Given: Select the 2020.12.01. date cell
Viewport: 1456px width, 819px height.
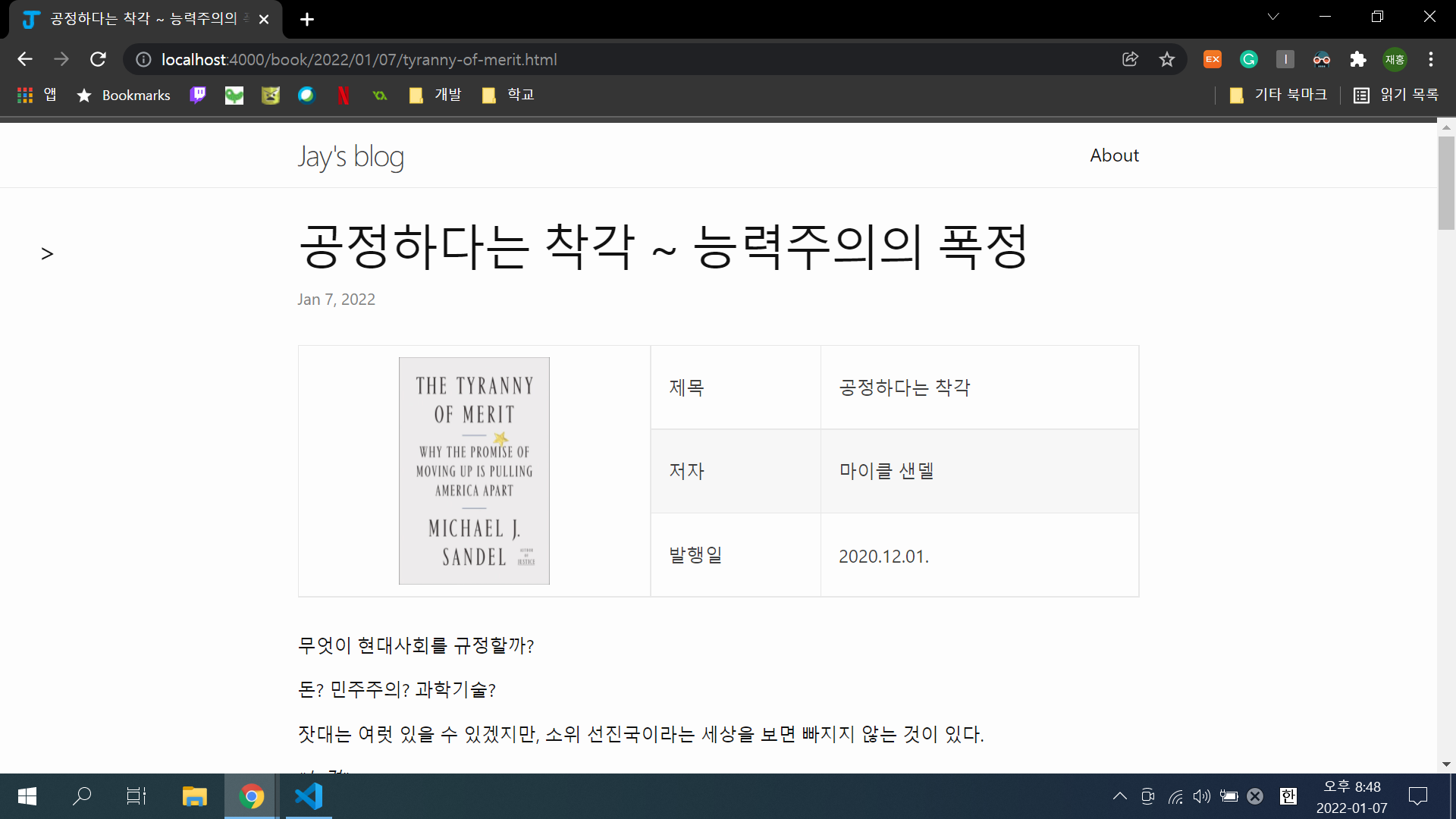Looking at the screenshot, I should [x=980, y=555].
